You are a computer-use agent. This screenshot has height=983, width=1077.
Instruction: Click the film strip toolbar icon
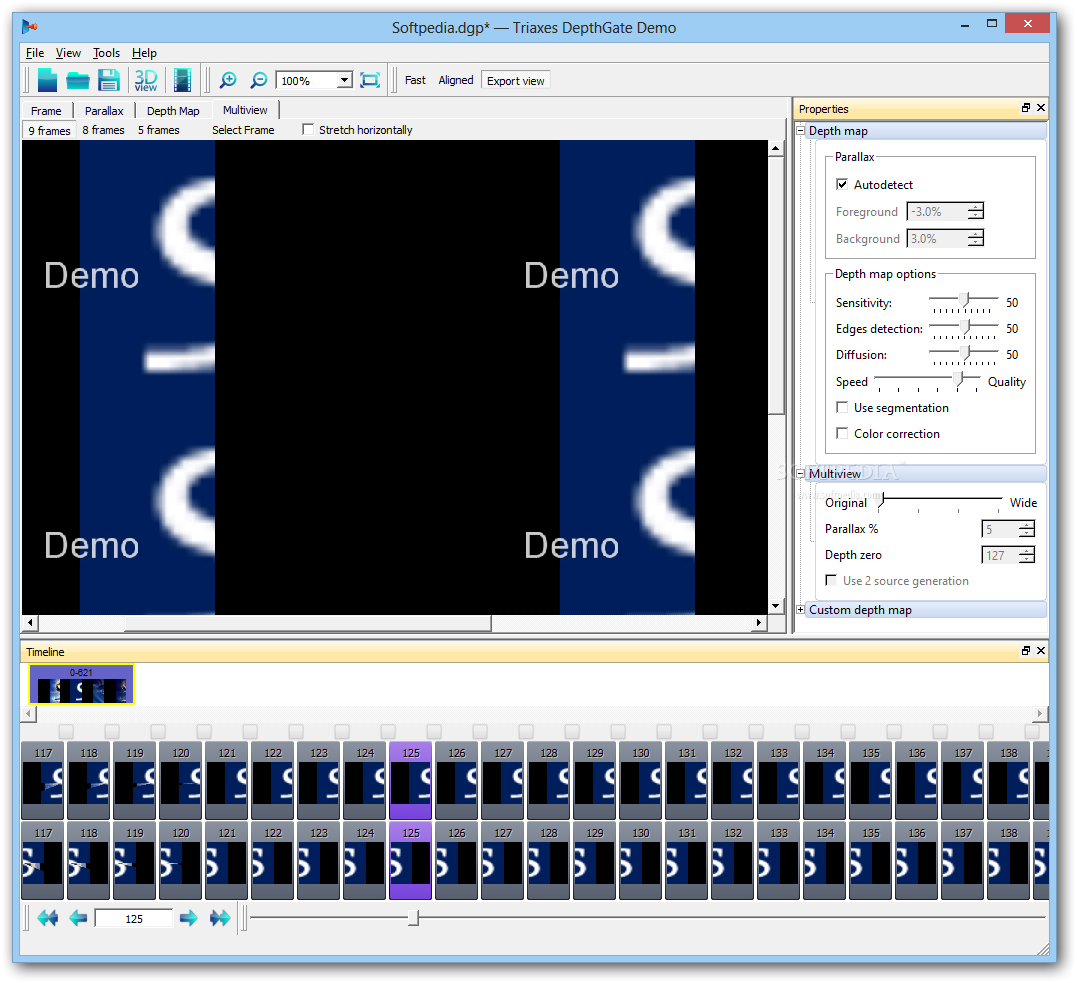[x=182, y=80]
